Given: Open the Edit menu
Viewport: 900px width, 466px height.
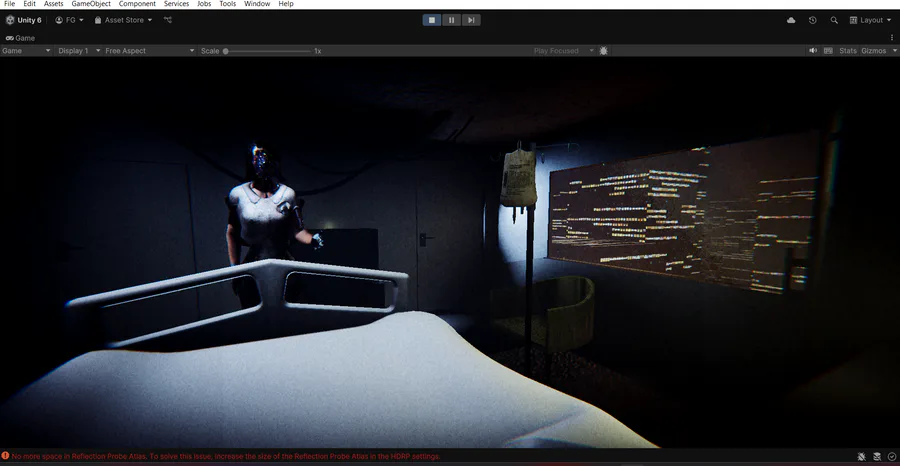Looking at the screenshot, I should tap(29, 3).
